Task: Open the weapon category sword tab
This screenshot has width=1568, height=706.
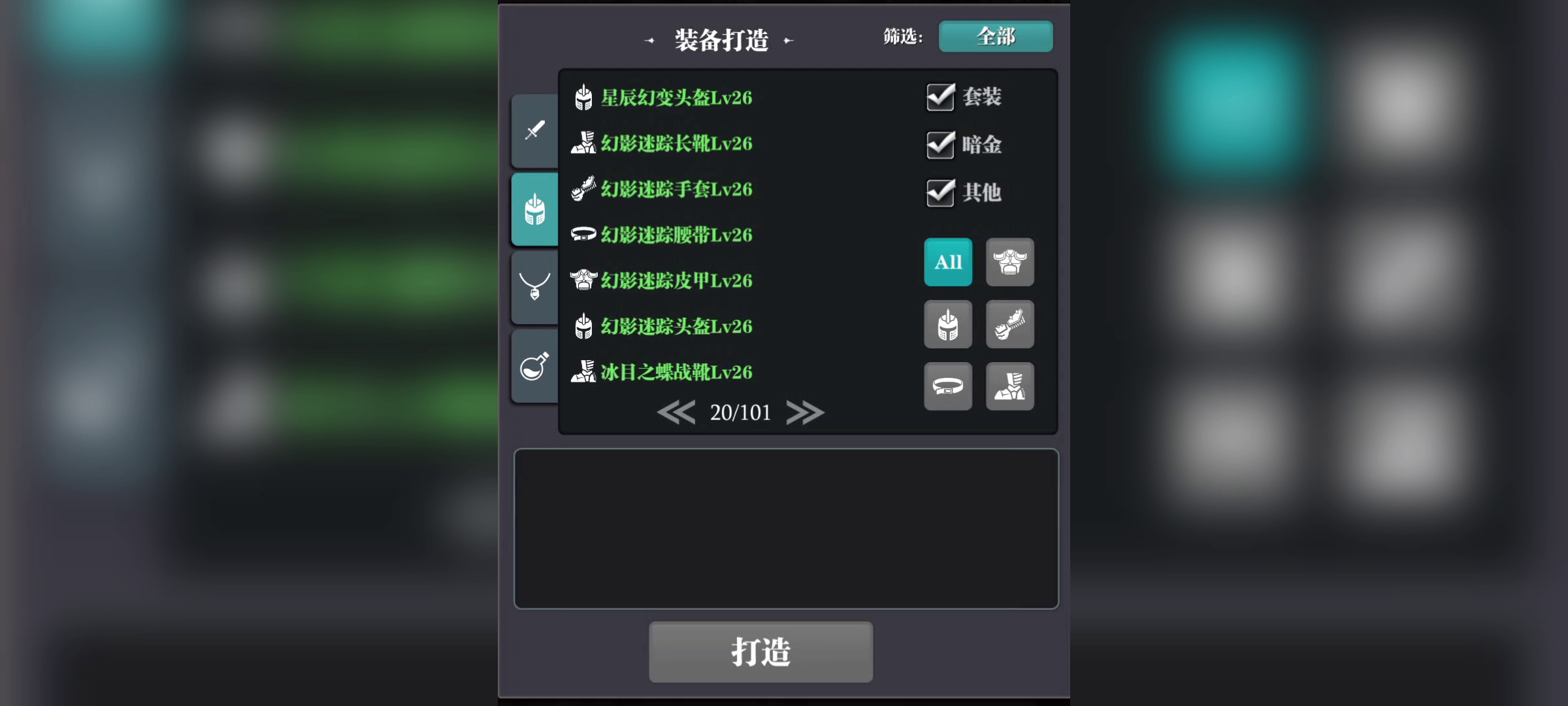Action: 535,130
